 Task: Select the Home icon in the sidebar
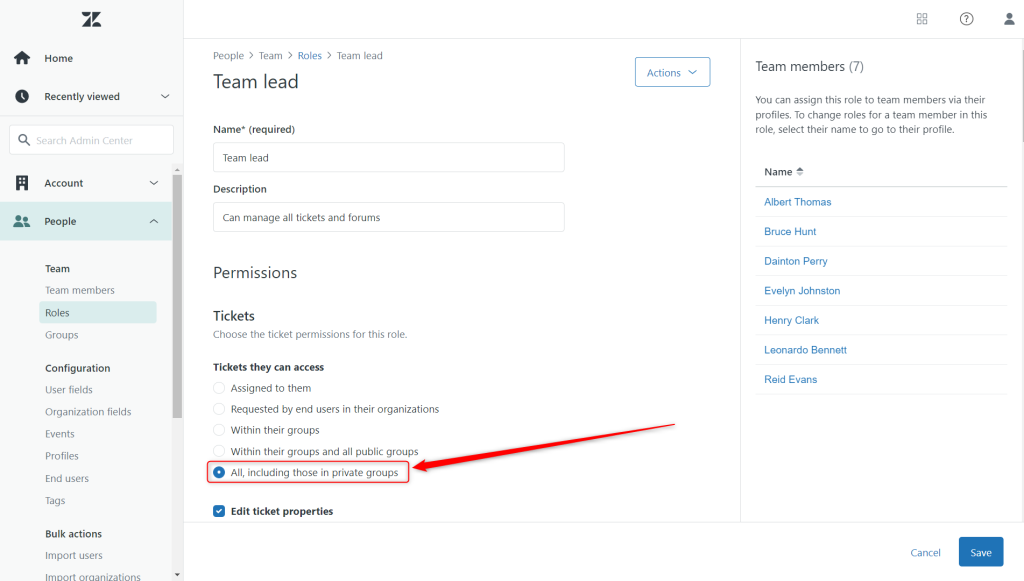(x=21, y=58)
